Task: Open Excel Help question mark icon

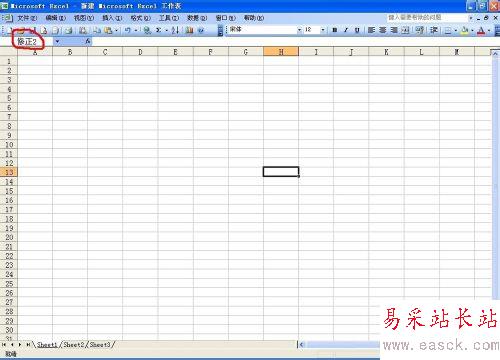Action: point(201,30)
